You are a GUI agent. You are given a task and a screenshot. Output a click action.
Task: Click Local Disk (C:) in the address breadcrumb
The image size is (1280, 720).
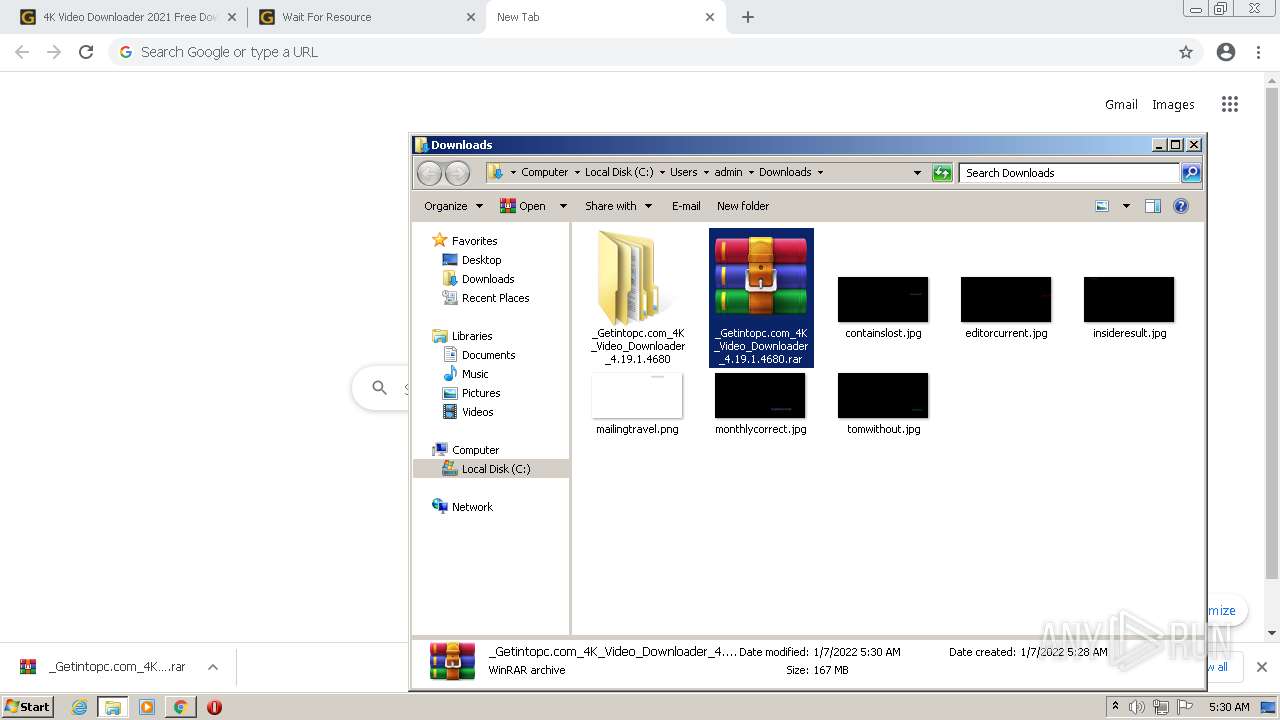click(619, 172)
